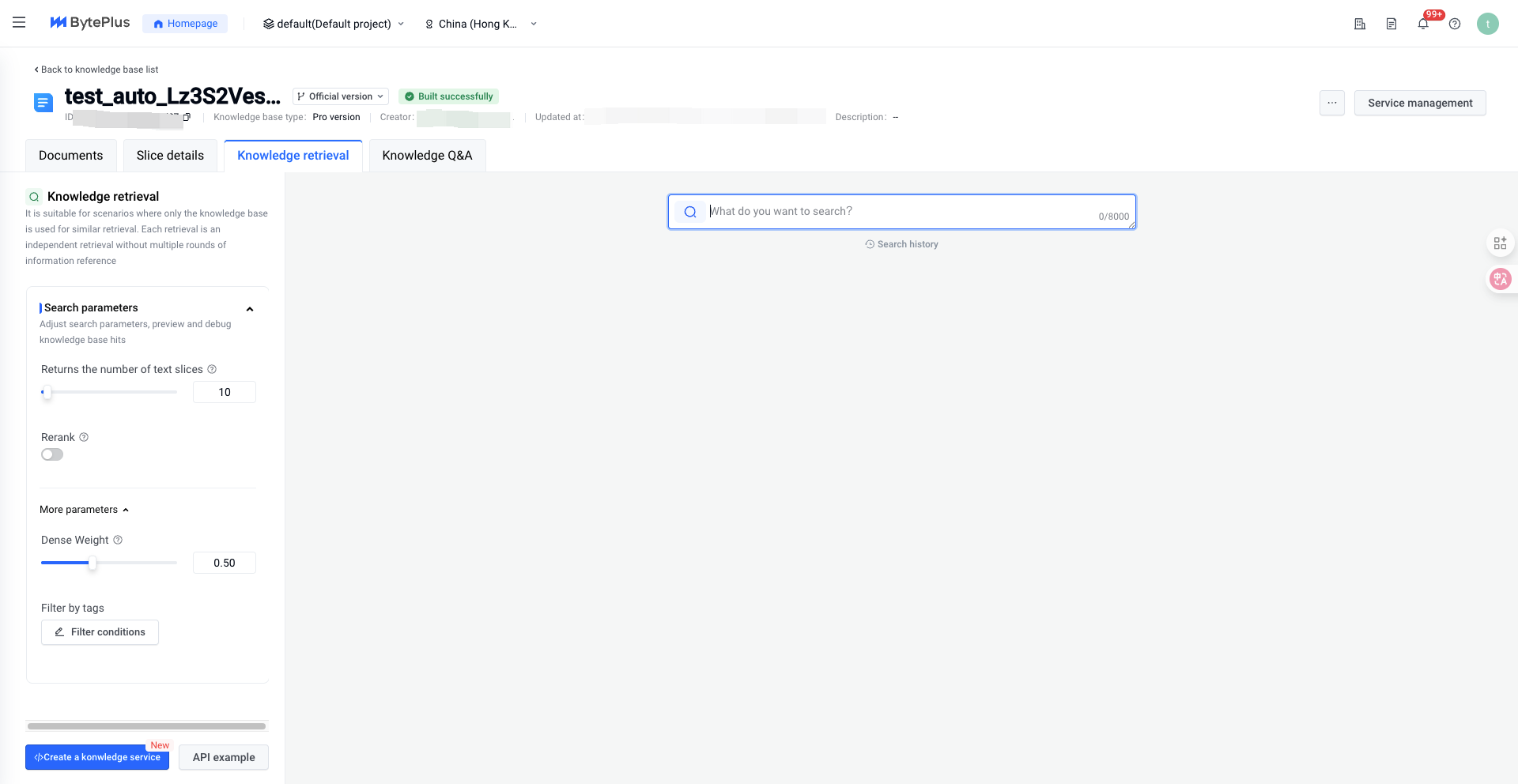1518x784 pixels.
Task: Click the pink translate floating icon
Action: [x=1500, y=278]
